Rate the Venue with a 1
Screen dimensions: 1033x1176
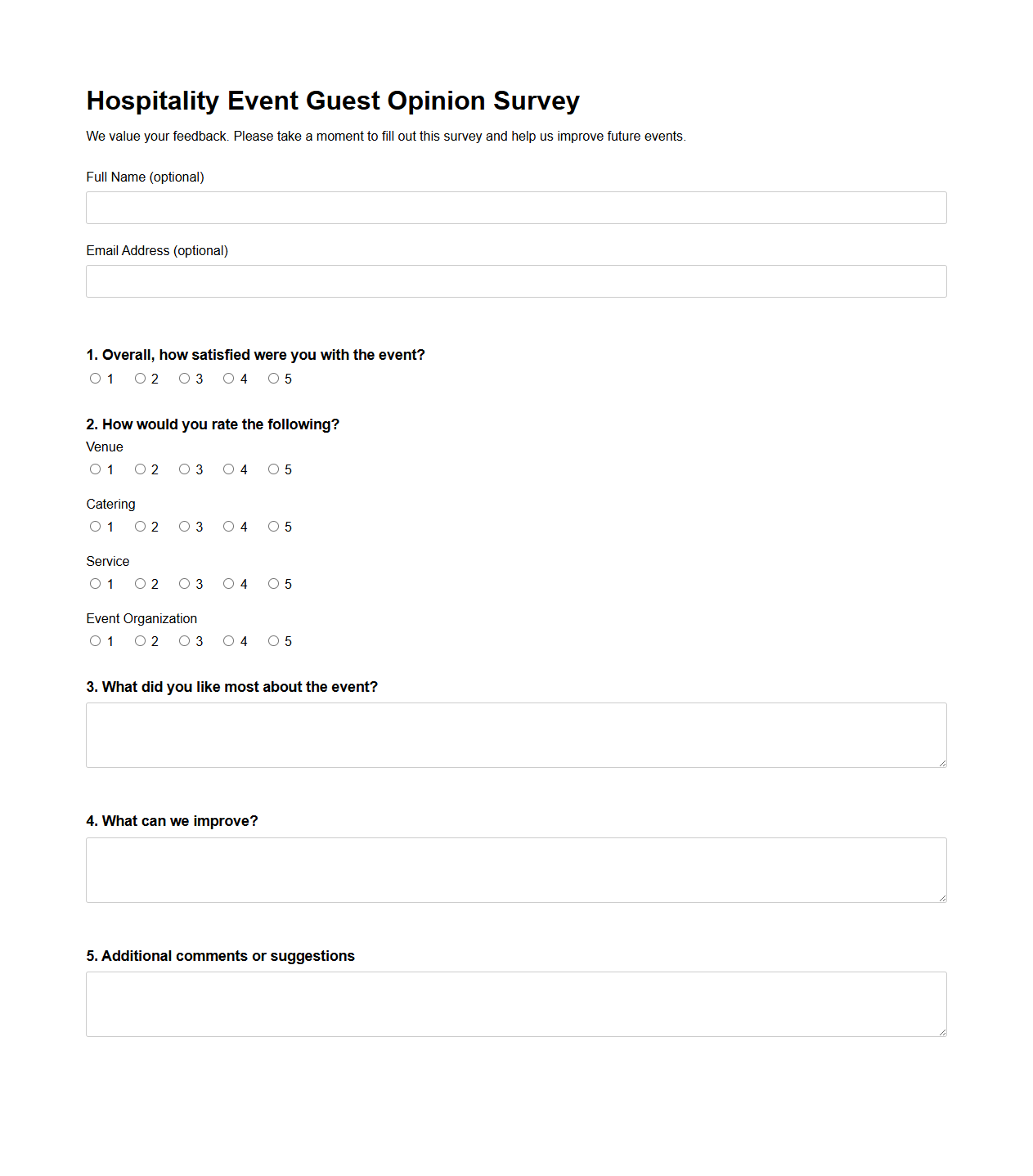point(95,469)
